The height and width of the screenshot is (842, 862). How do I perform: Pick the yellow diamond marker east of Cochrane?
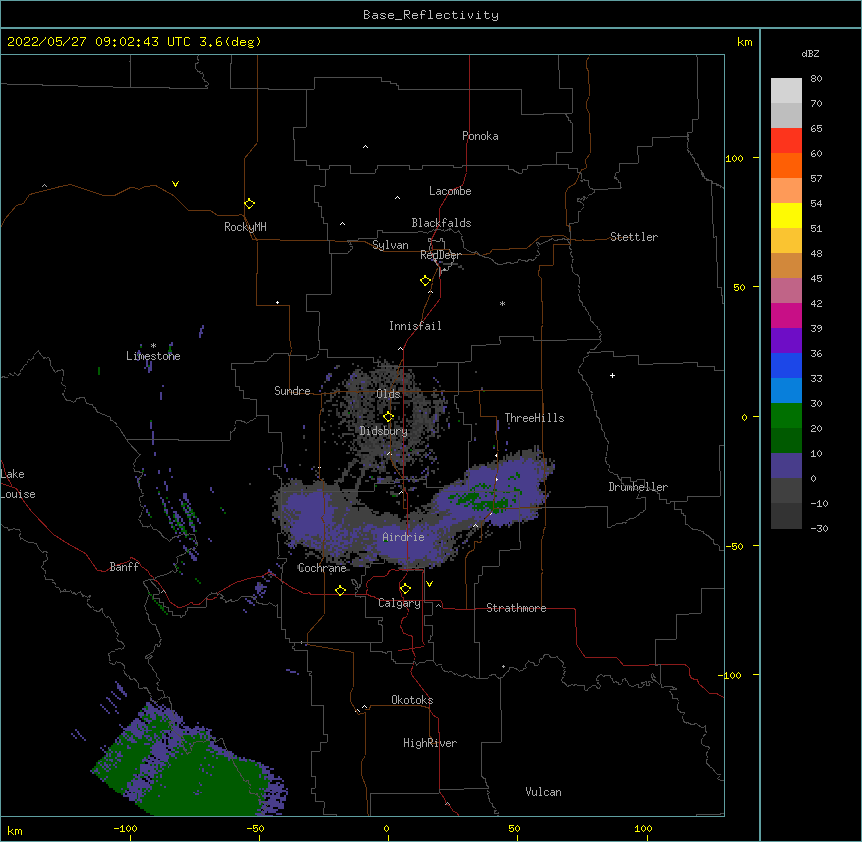[x=340, y=590]
